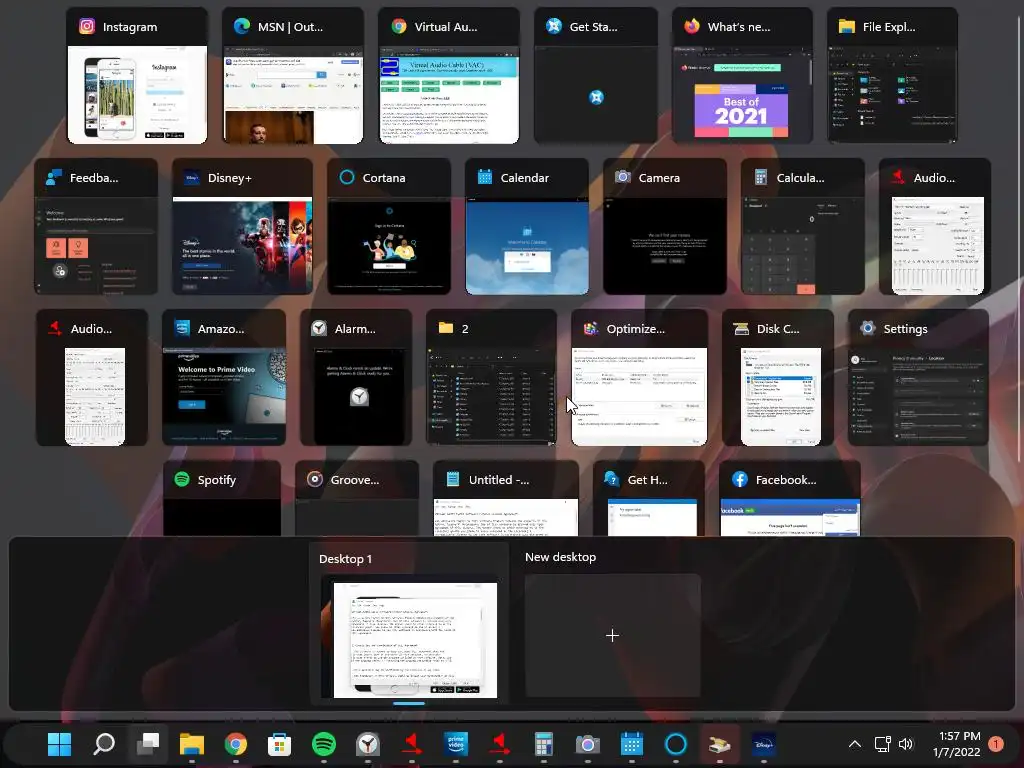The height and width of the screenshot is (768, 1024).
Task: Open Microsoft Store from the taskbar
Action: pyautogui.click(x=280, y=744)
